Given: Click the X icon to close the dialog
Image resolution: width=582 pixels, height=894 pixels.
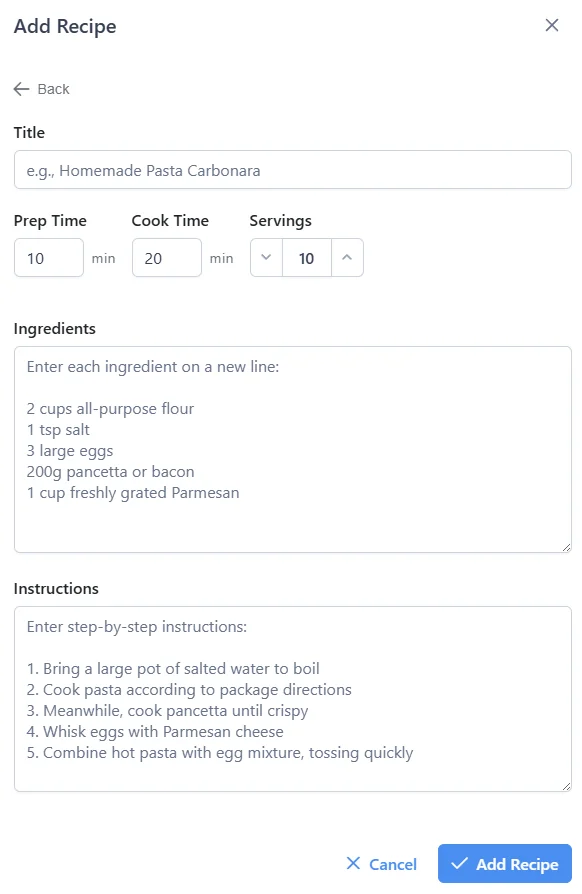Looking at the screenshot, I should coord(552,25).
